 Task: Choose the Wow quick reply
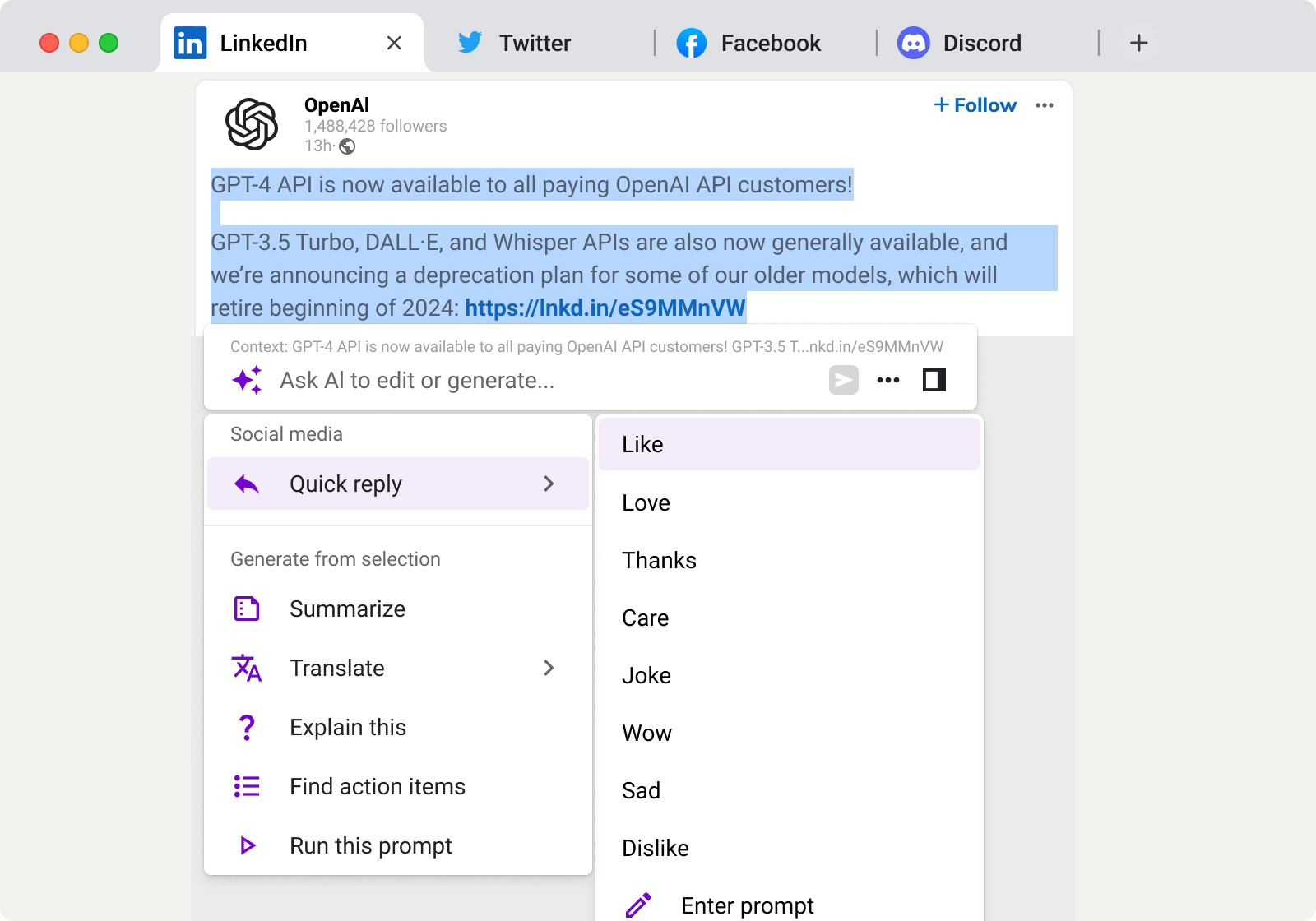click(x=790, y=733)
